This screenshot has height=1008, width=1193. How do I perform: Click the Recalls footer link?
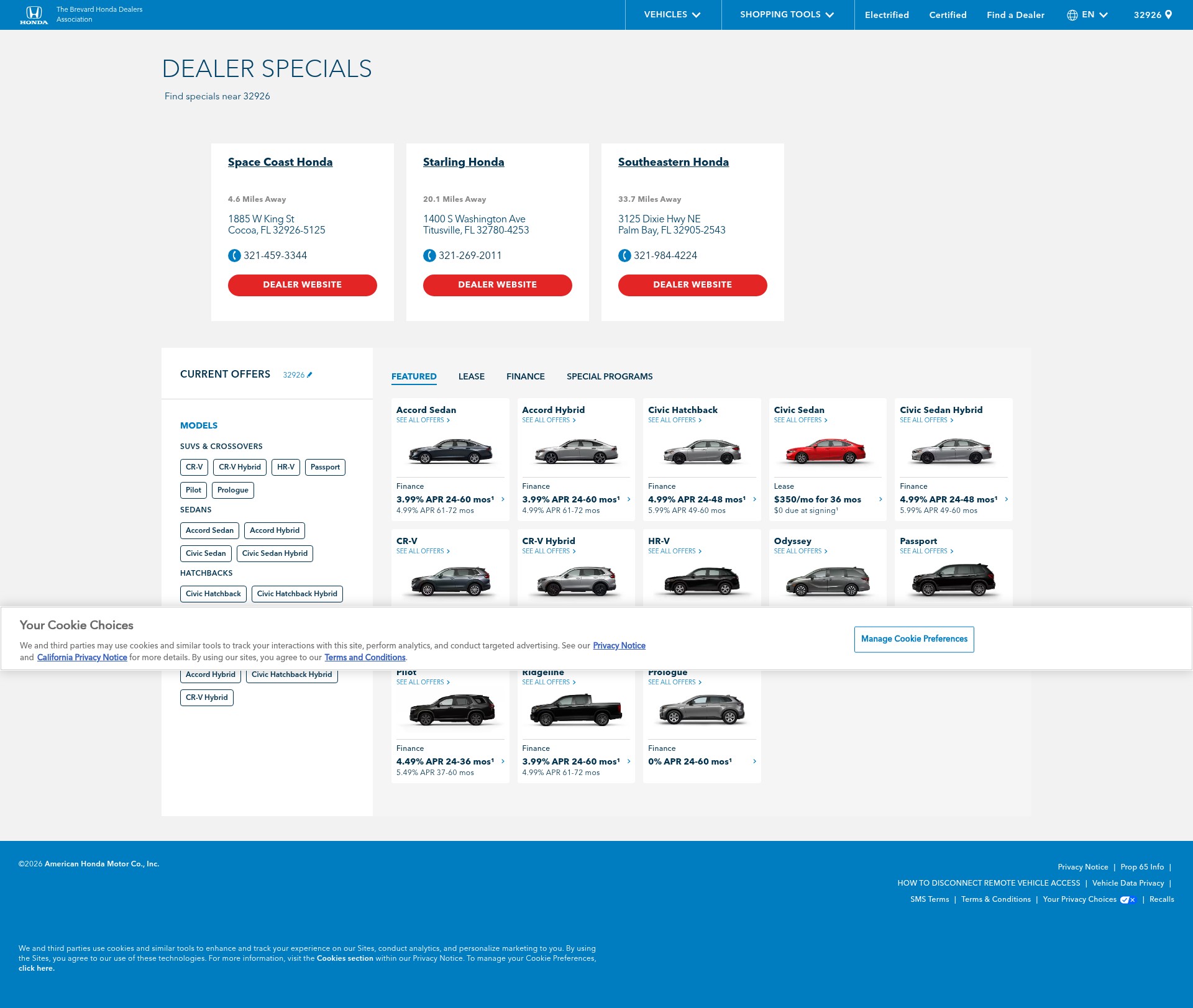1162,899
